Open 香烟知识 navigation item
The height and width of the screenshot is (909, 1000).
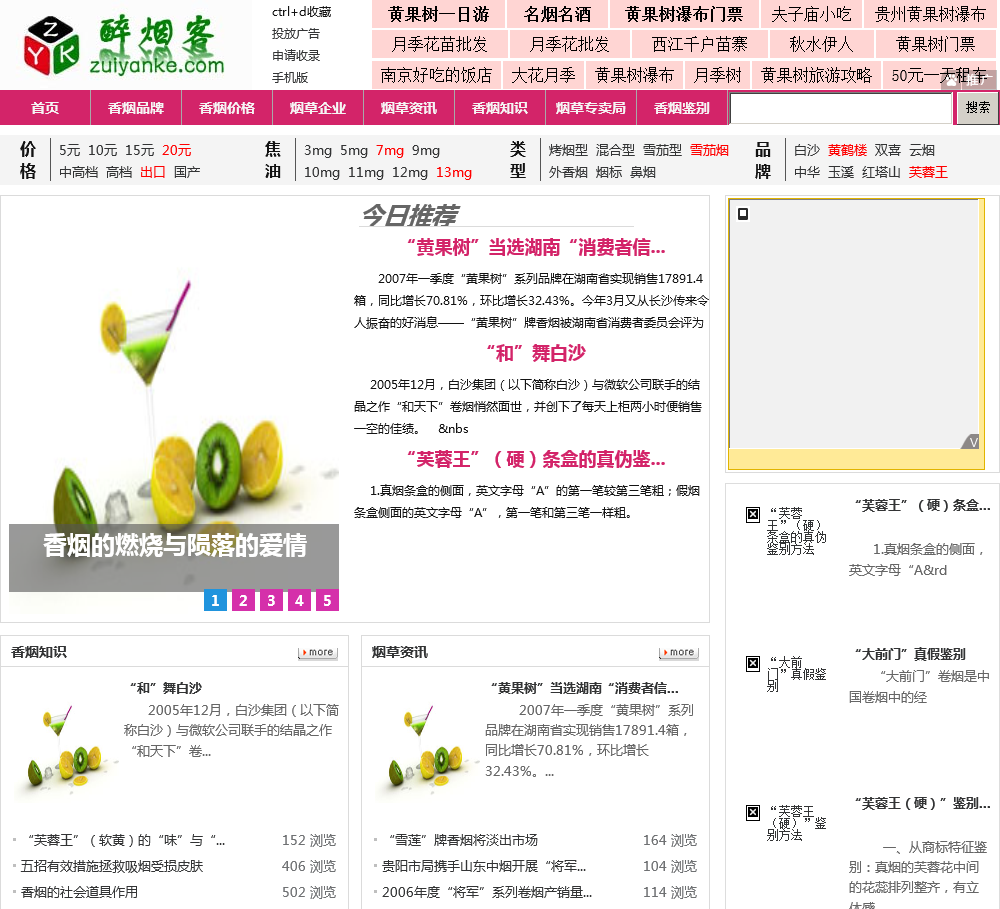500,108
